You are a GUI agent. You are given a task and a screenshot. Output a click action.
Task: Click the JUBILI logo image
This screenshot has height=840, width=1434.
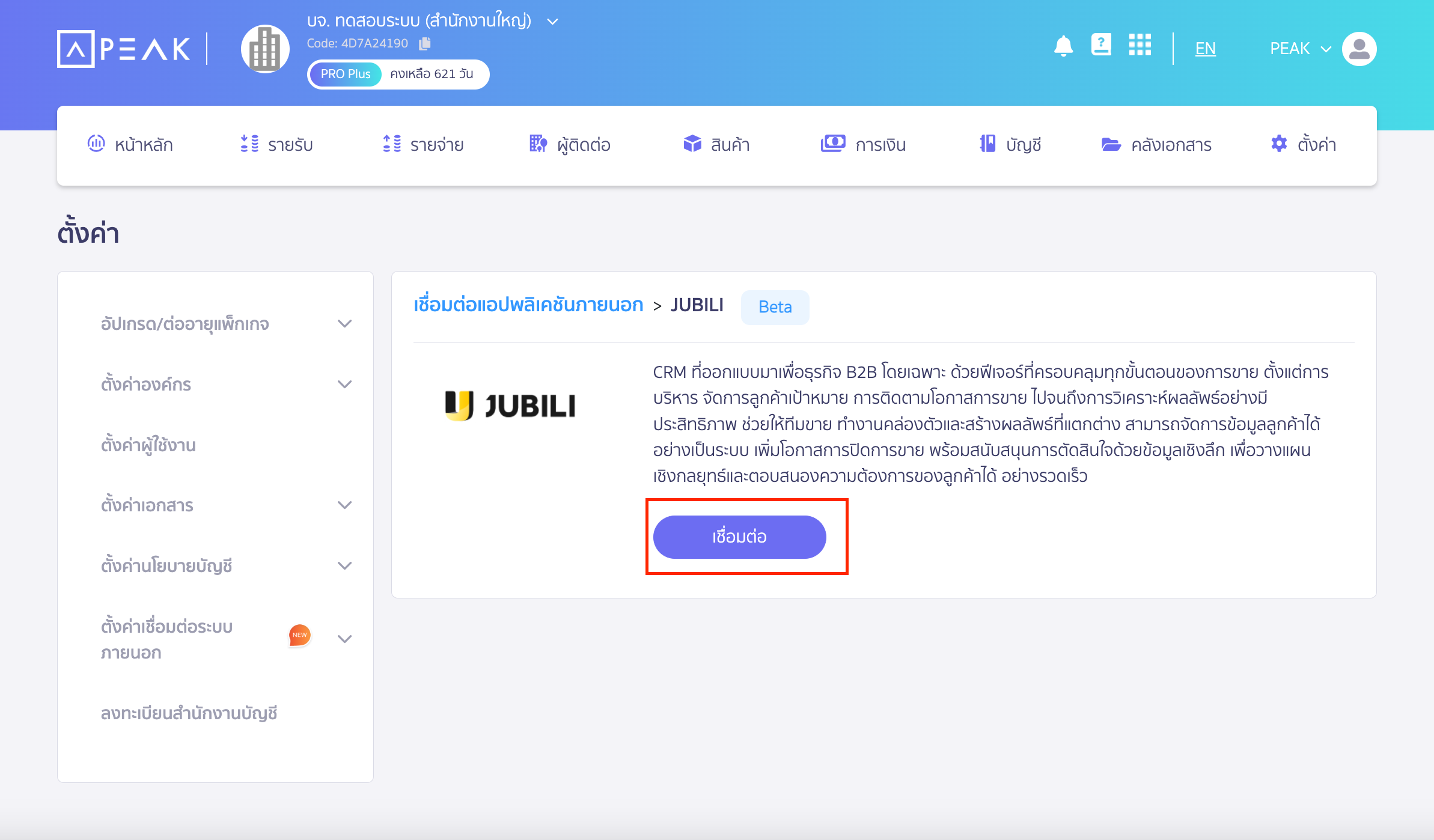click(x=510, y=405)
